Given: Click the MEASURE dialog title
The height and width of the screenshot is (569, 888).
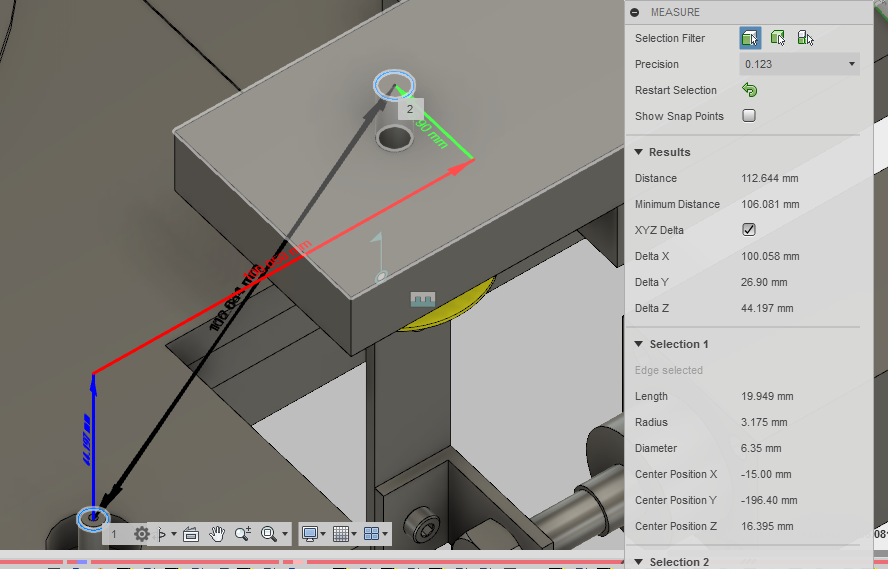Looking at the screenshot, I should [675, 12].
